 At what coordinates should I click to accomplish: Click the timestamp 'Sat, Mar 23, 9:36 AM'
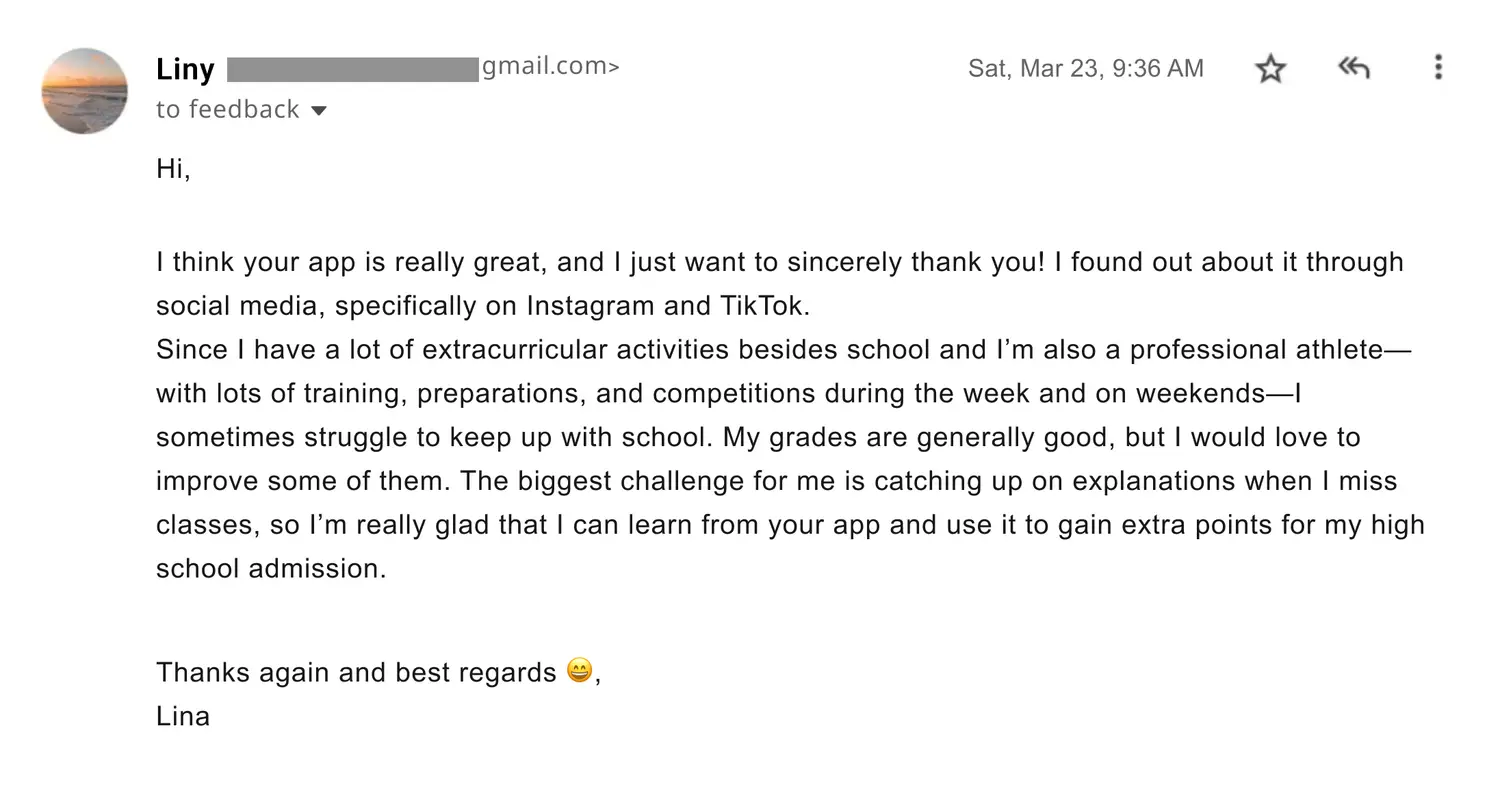click(1086, 68)
